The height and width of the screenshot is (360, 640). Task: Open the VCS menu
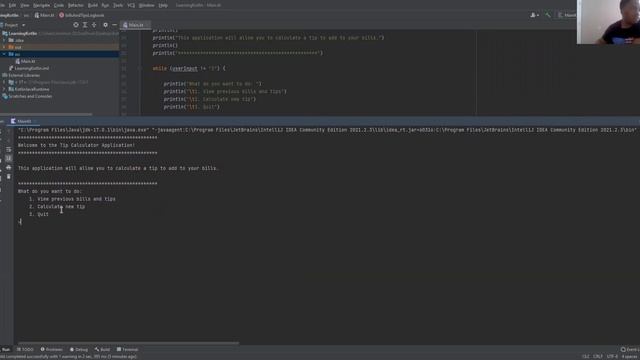pos(131,5)
